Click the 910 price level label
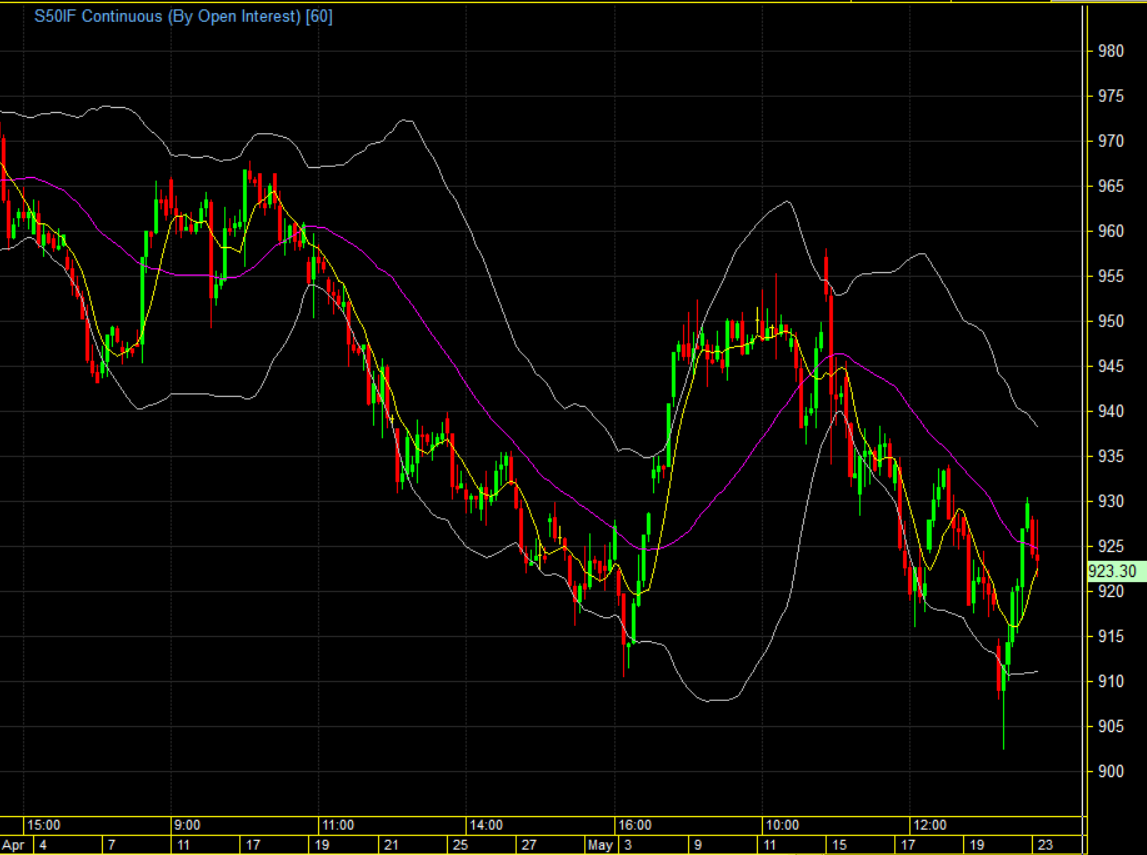 click(x=1110, y=682)
